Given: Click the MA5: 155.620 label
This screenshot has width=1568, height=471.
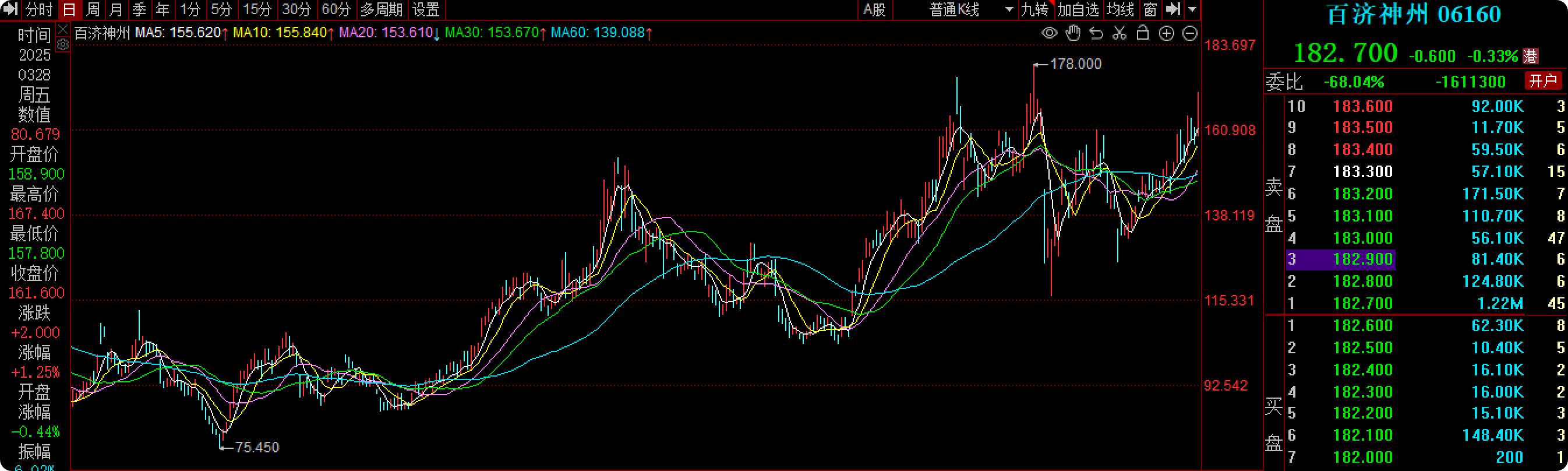Looking at the screenshot, I should click(x=181, y=33).
